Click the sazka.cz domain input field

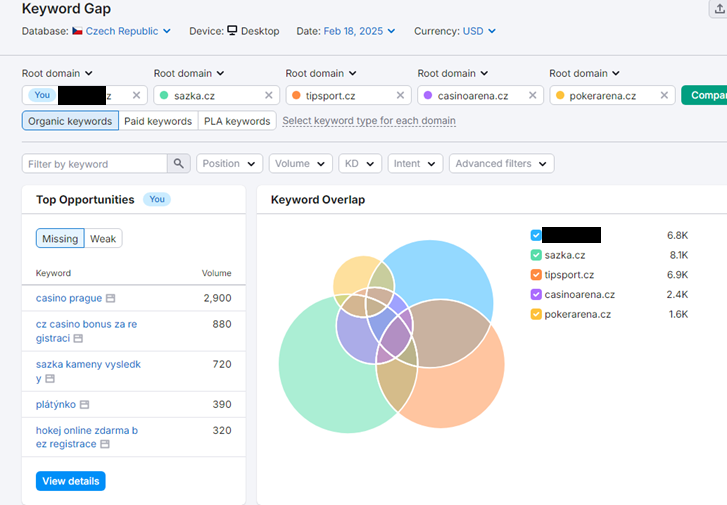pos(217,95)
